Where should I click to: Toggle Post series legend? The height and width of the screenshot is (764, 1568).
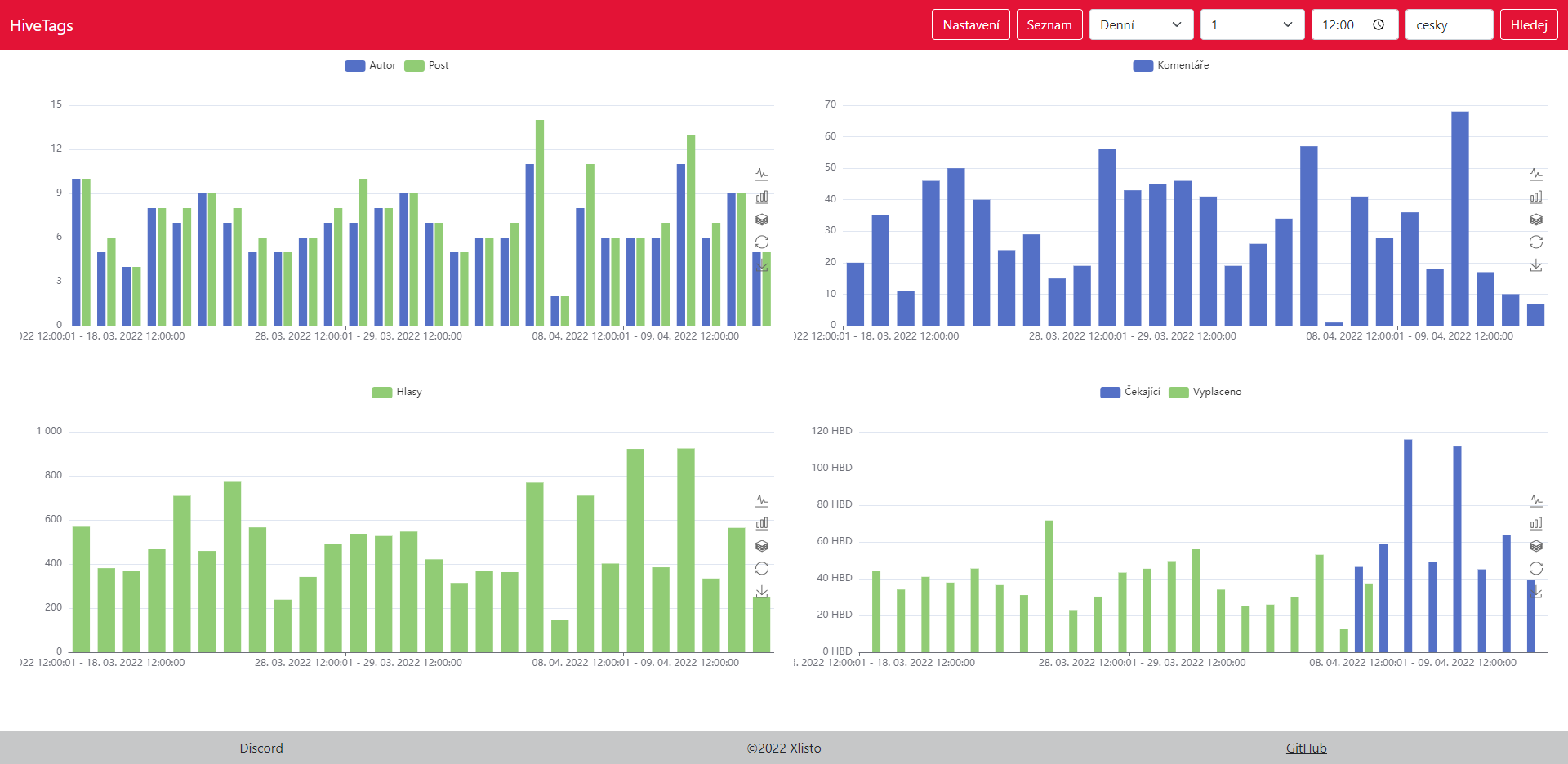426,65
